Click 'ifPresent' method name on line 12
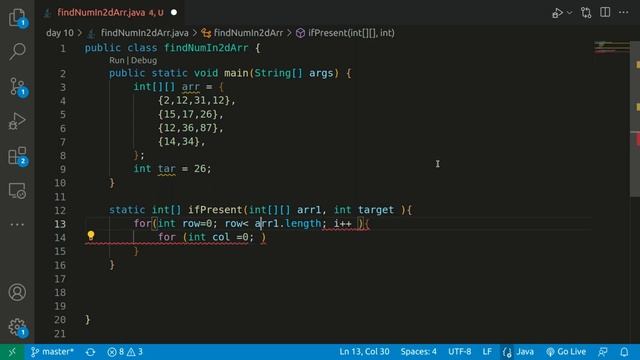640x360 pixels. pyautogui.click(x=215, y=210)
